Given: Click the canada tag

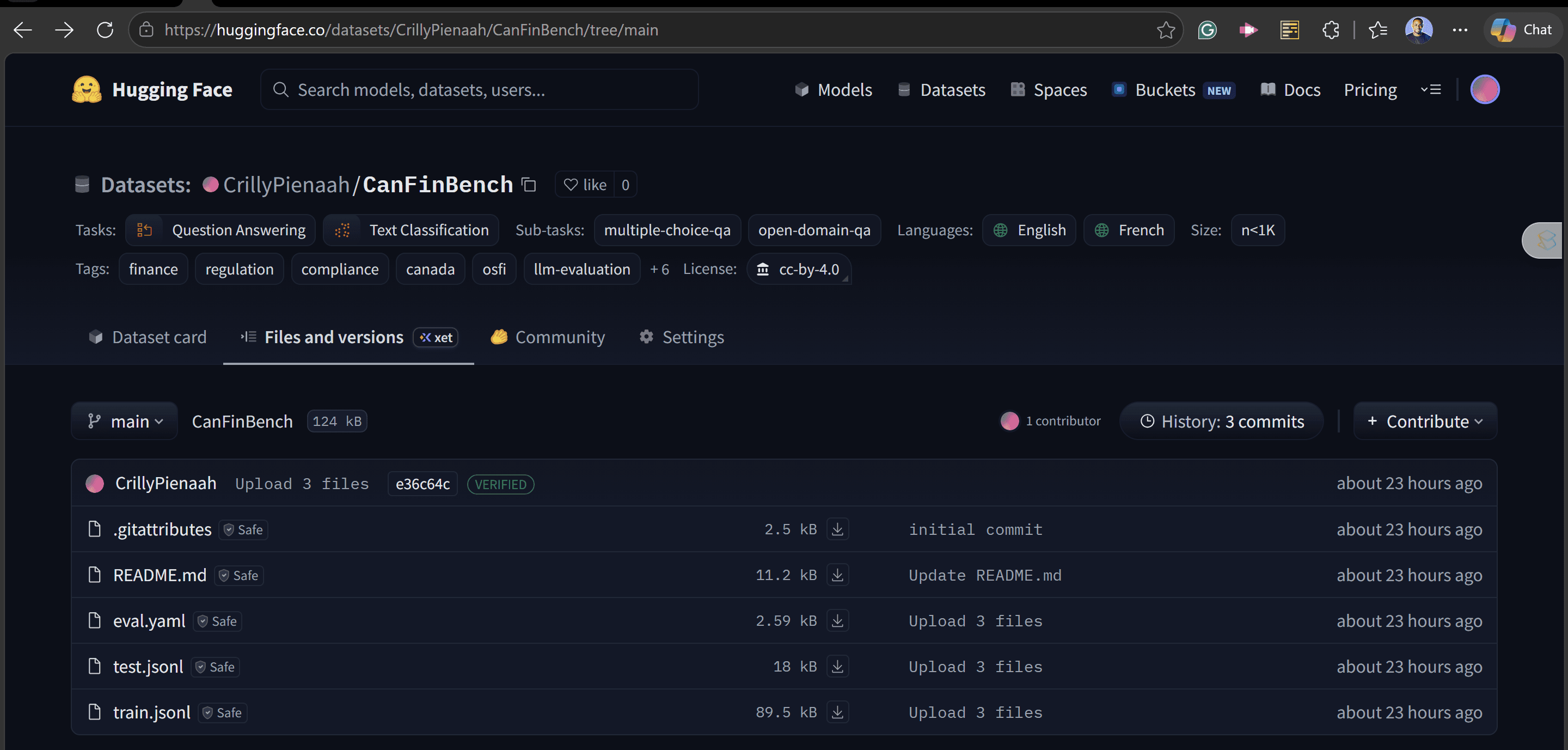Looking at the screenshot, I should click(x=430, y=269).
